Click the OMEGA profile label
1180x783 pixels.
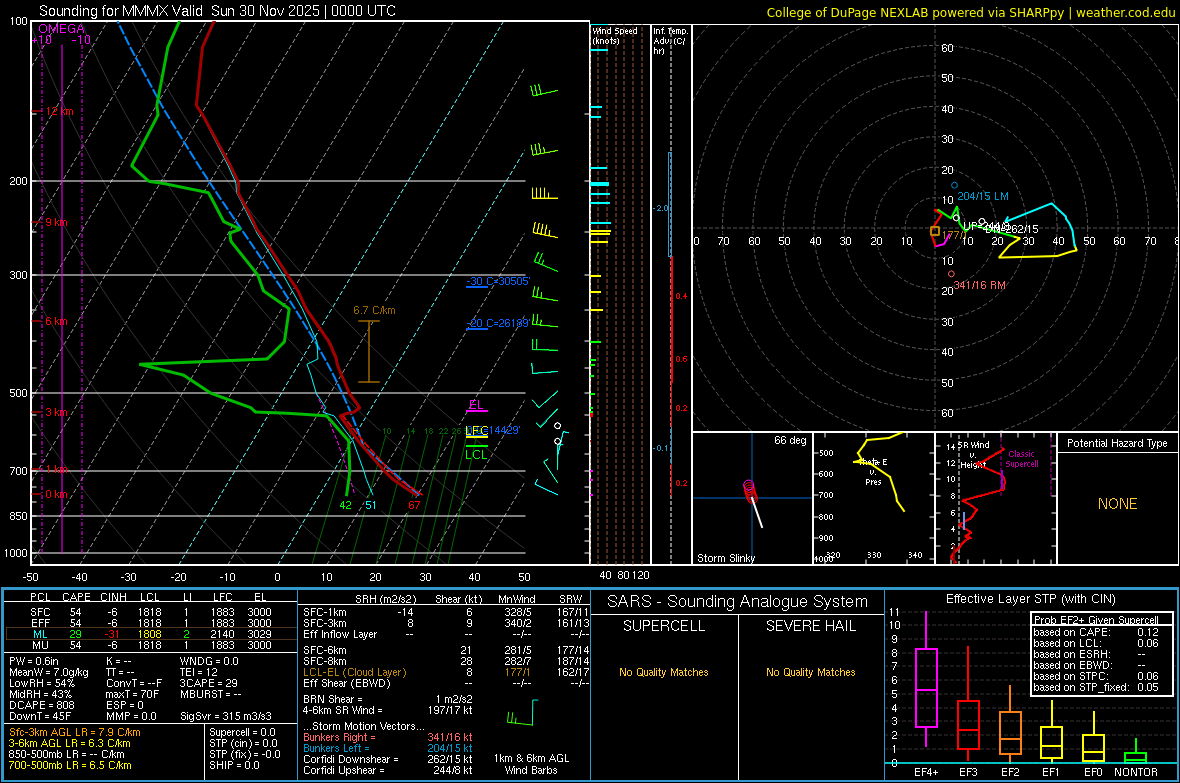click(62, 29)
